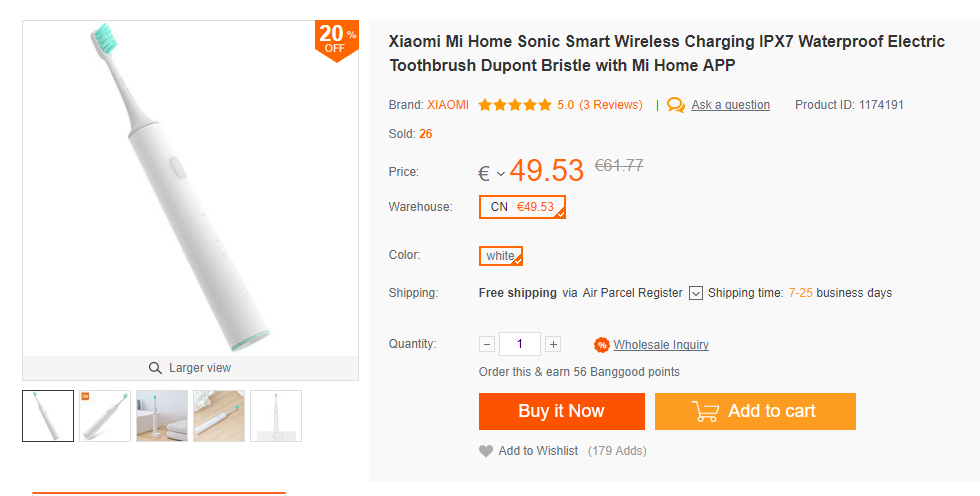Viewport: 980px width, 496px height.
Task: Click the 20% OFF discount badge
Action: point(336,39)
